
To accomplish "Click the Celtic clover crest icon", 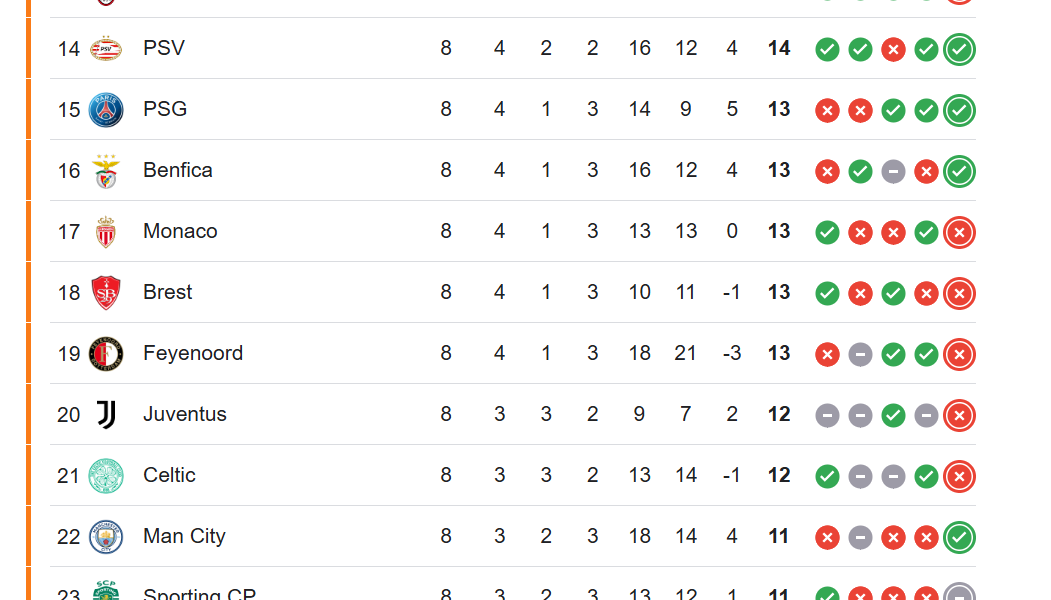I will click(106, 476).
